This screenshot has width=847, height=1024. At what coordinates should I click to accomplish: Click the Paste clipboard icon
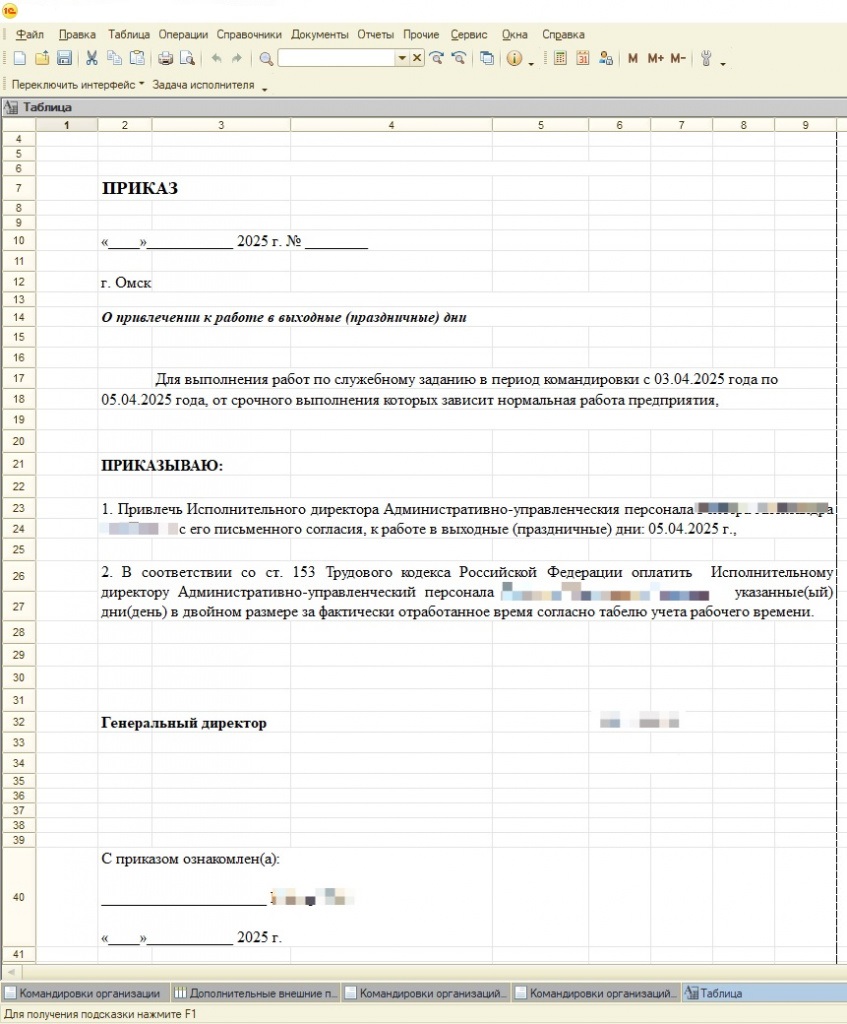(137, 59)
